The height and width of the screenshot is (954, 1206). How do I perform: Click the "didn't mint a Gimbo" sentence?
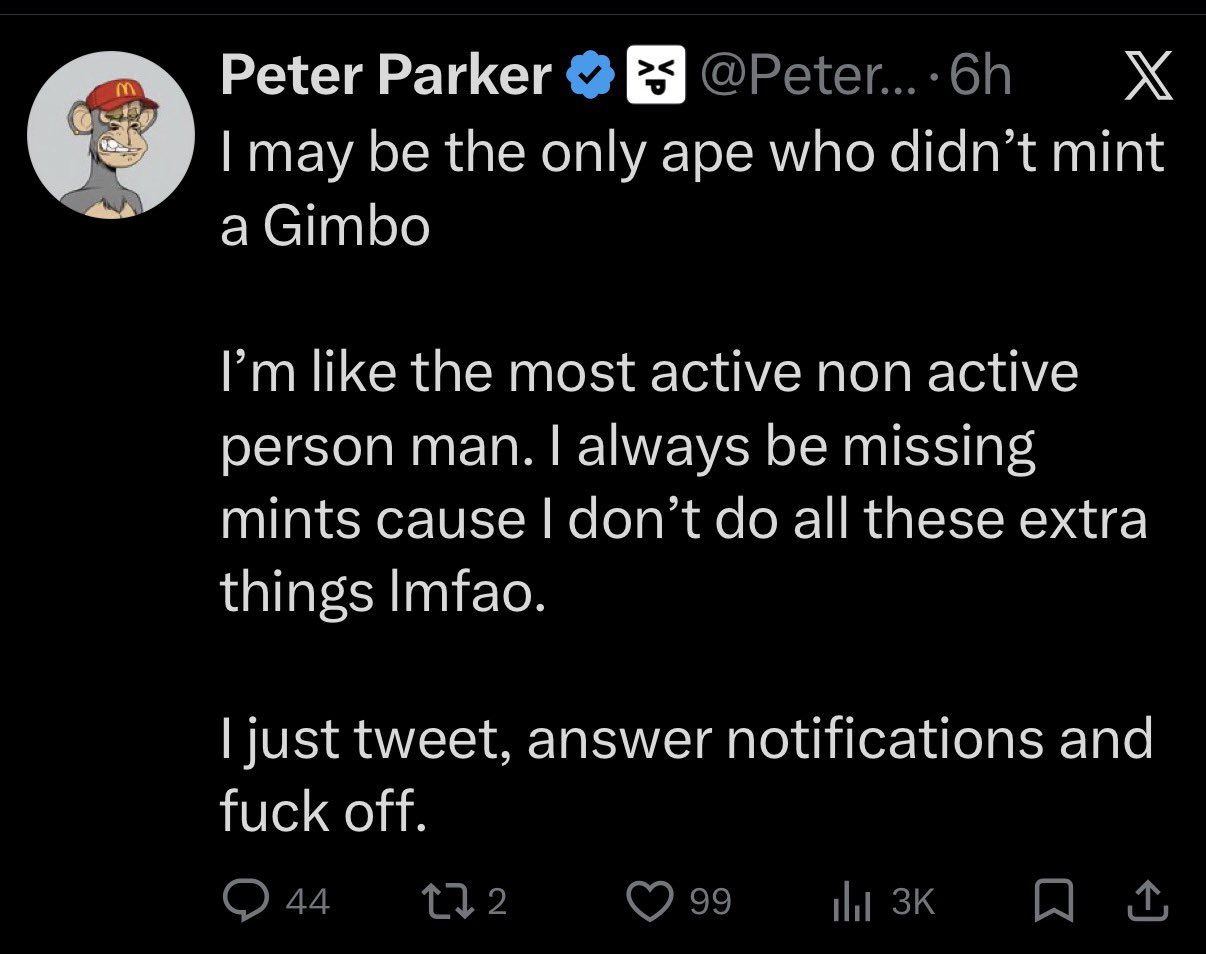coord(690,190)
